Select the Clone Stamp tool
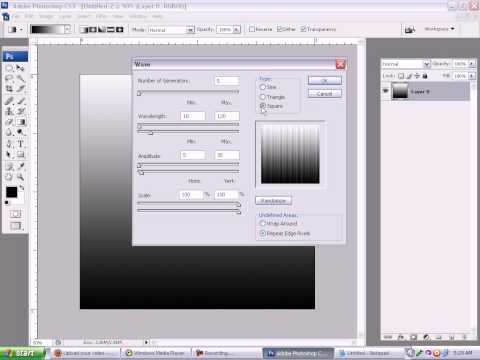This screenshot has height=360, width=480. coord(9,111)
